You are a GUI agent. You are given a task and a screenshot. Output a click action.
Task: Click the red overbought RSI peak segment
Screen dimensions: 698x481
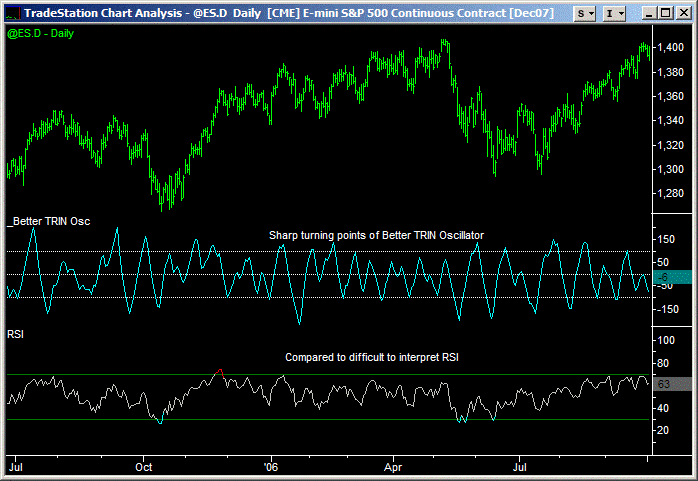pos(219,372)
